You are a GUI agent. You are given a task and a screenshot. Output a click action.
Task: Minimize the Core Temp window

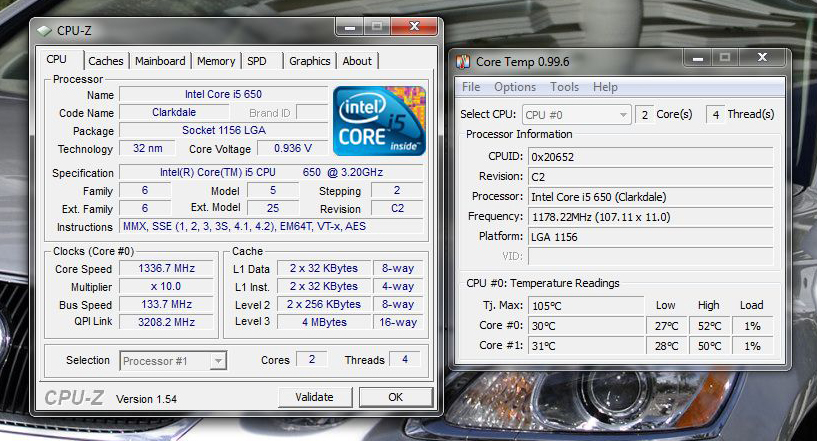click(x=698, y=58)
